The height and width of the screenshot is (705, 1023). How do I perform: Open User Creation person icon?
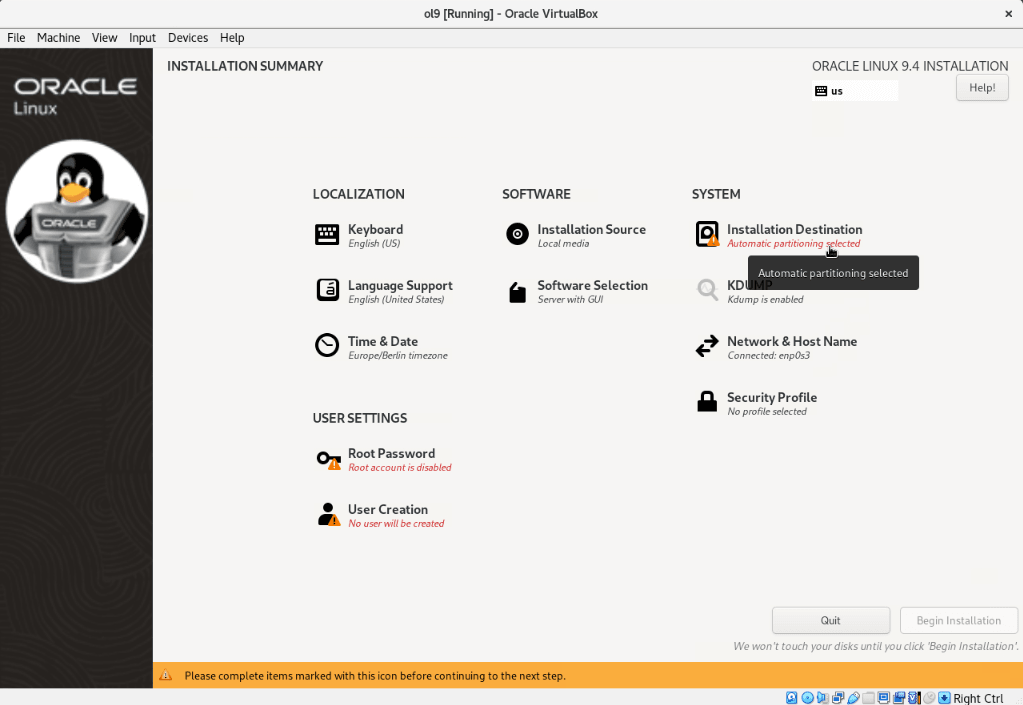coord(328,515)
